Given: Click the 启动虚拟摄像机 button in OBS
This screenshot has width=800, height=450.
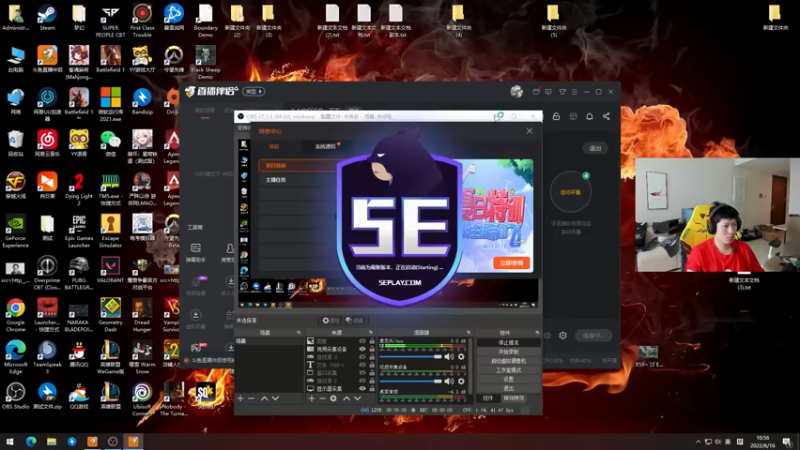Looking at the screenshot, I should pos(508,361).
